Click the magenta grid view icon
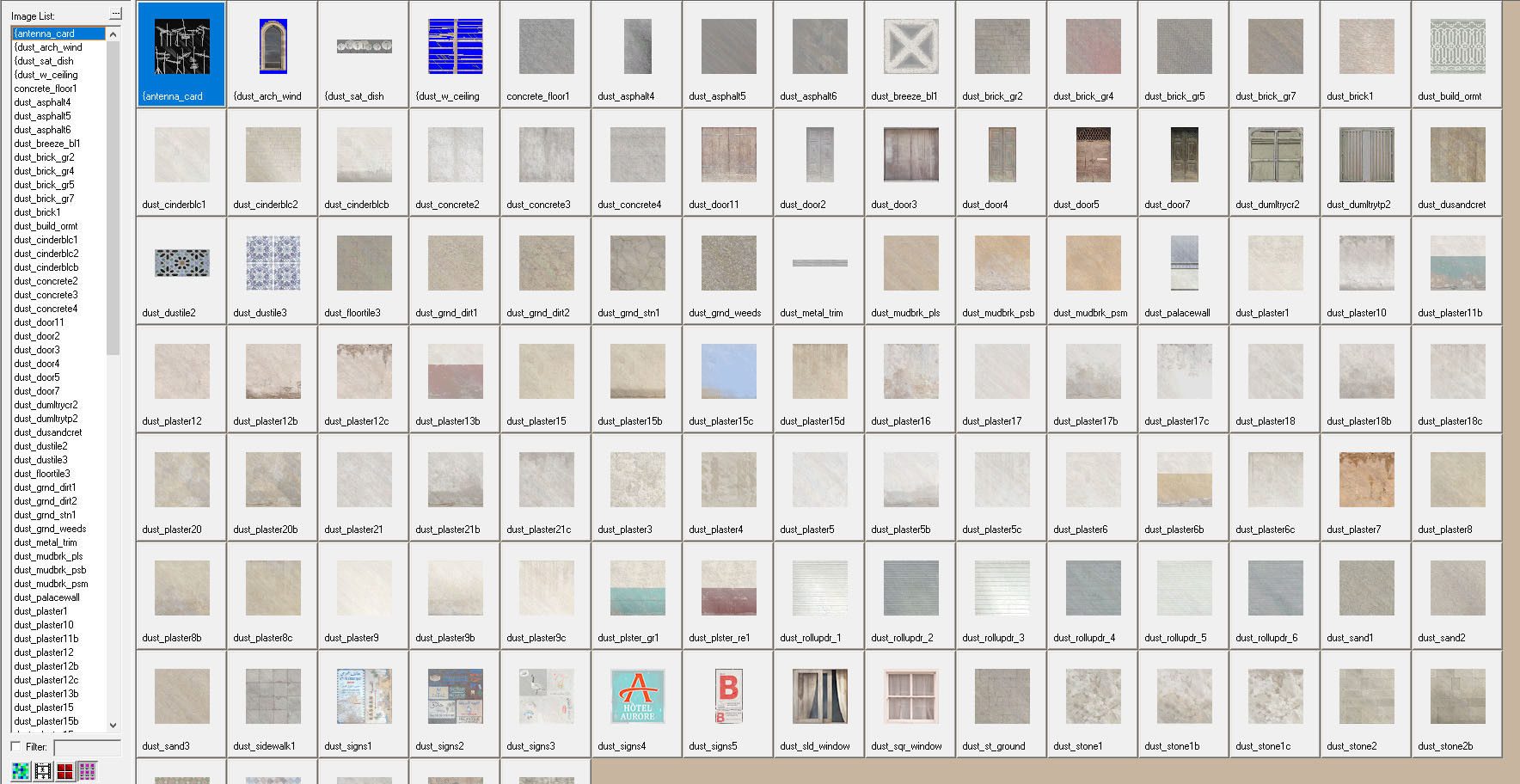 click(x=86, y=771)
